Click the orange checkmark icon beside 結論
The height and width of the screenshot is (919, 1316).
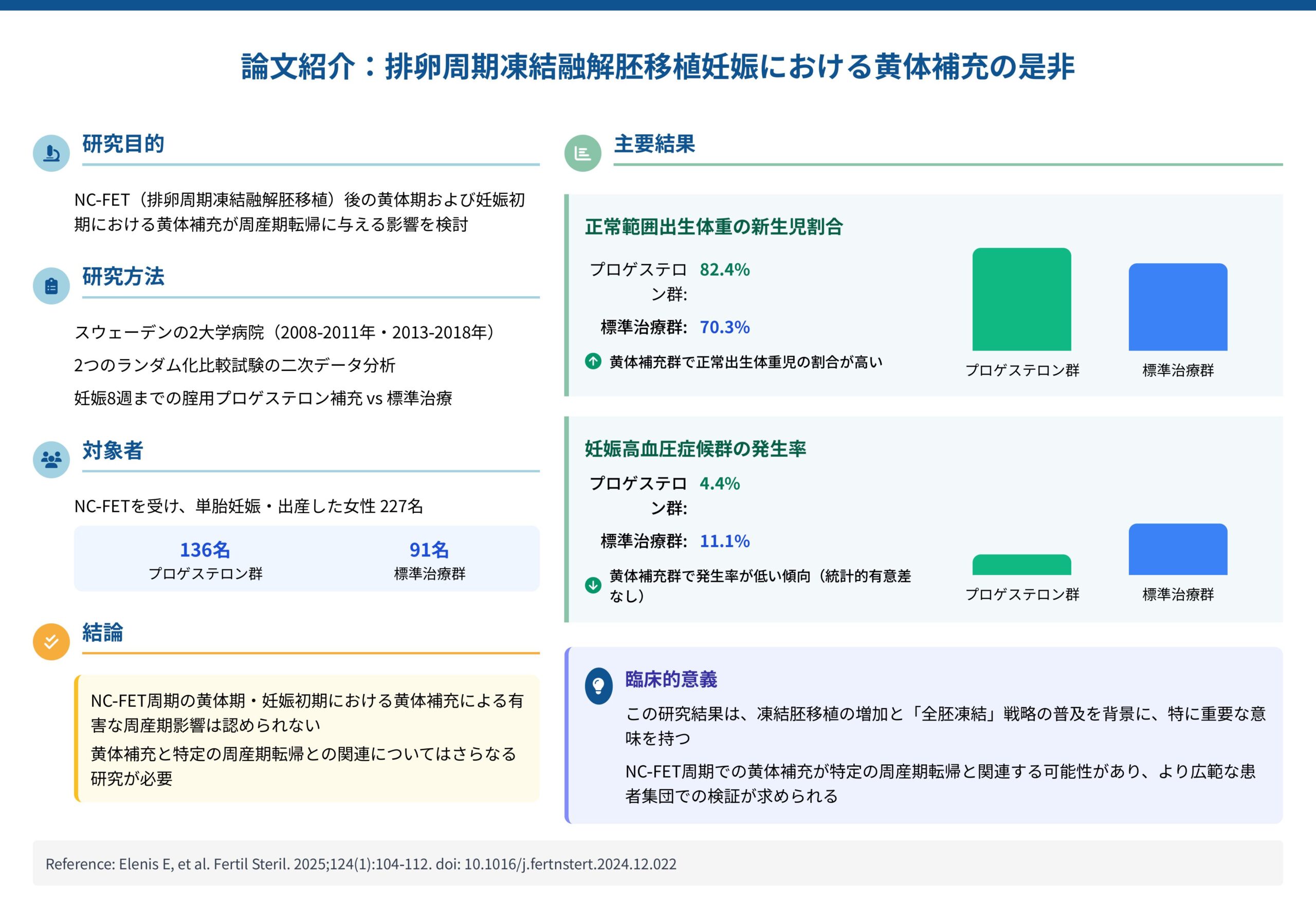coord(51,641)
